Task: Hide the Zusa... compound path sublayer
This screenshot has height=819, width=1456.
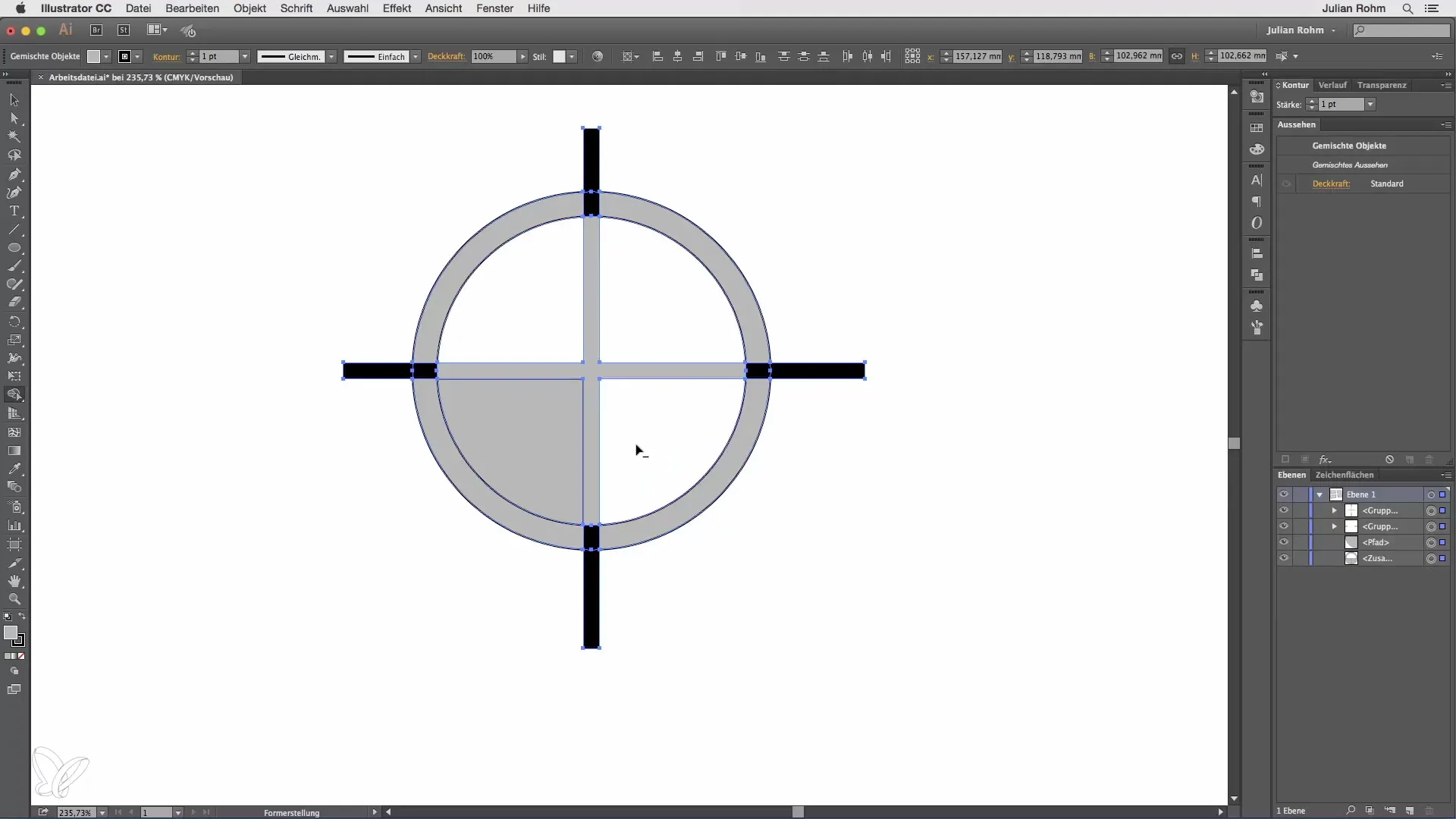Action: pos(1283,558)
